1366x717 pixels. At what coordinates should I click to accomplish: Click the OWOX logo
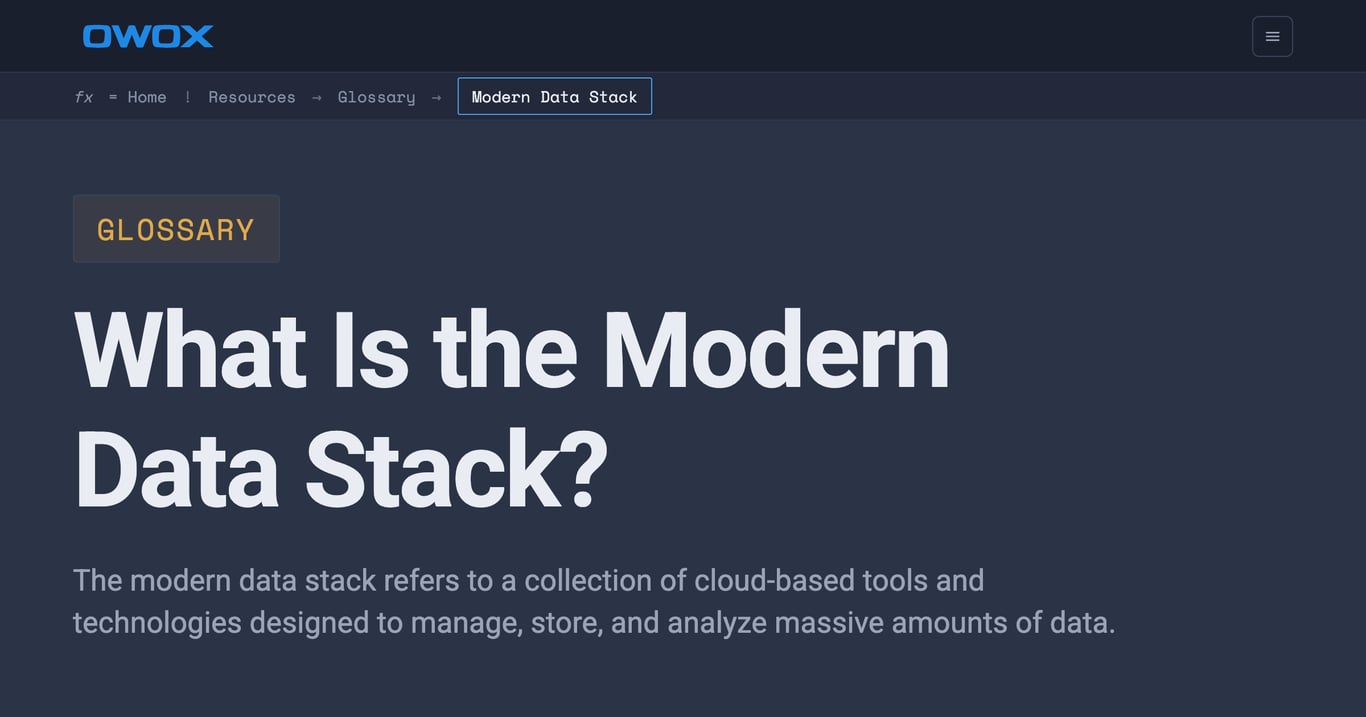coord(148,36)
